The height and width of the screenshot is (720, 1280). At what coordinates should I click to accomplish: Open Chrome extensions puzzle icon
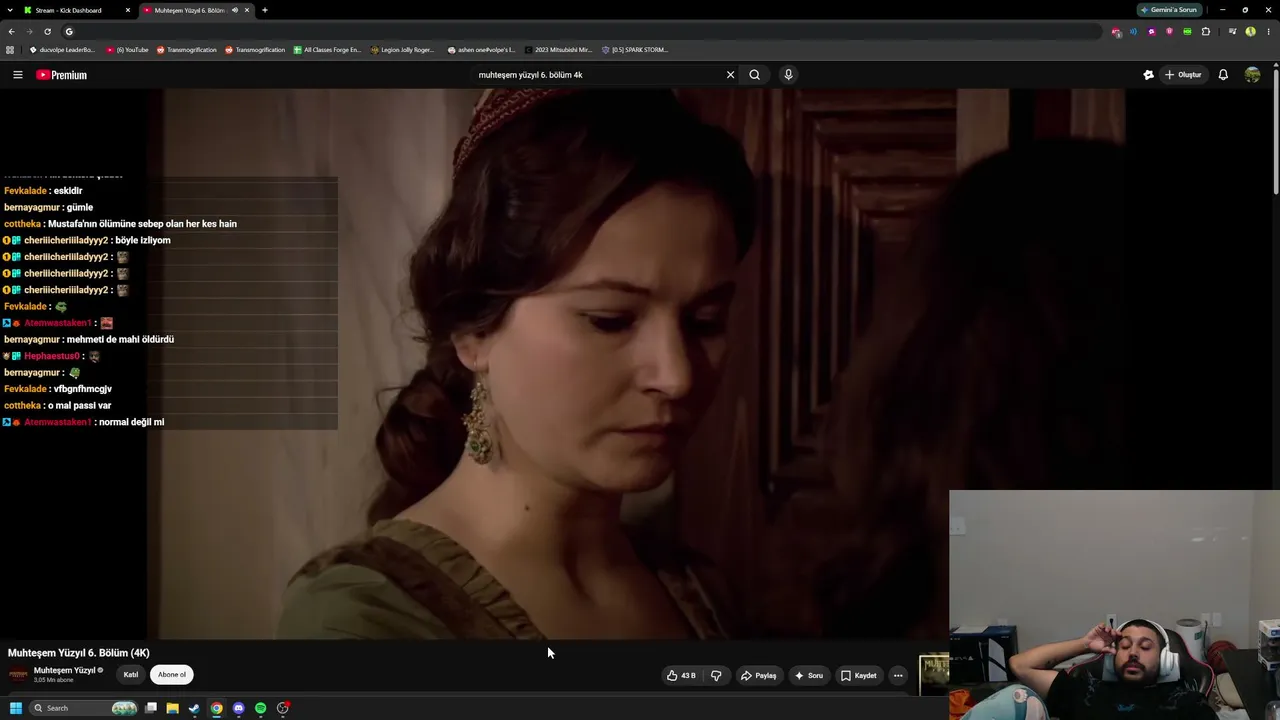tap(1205, 32)
